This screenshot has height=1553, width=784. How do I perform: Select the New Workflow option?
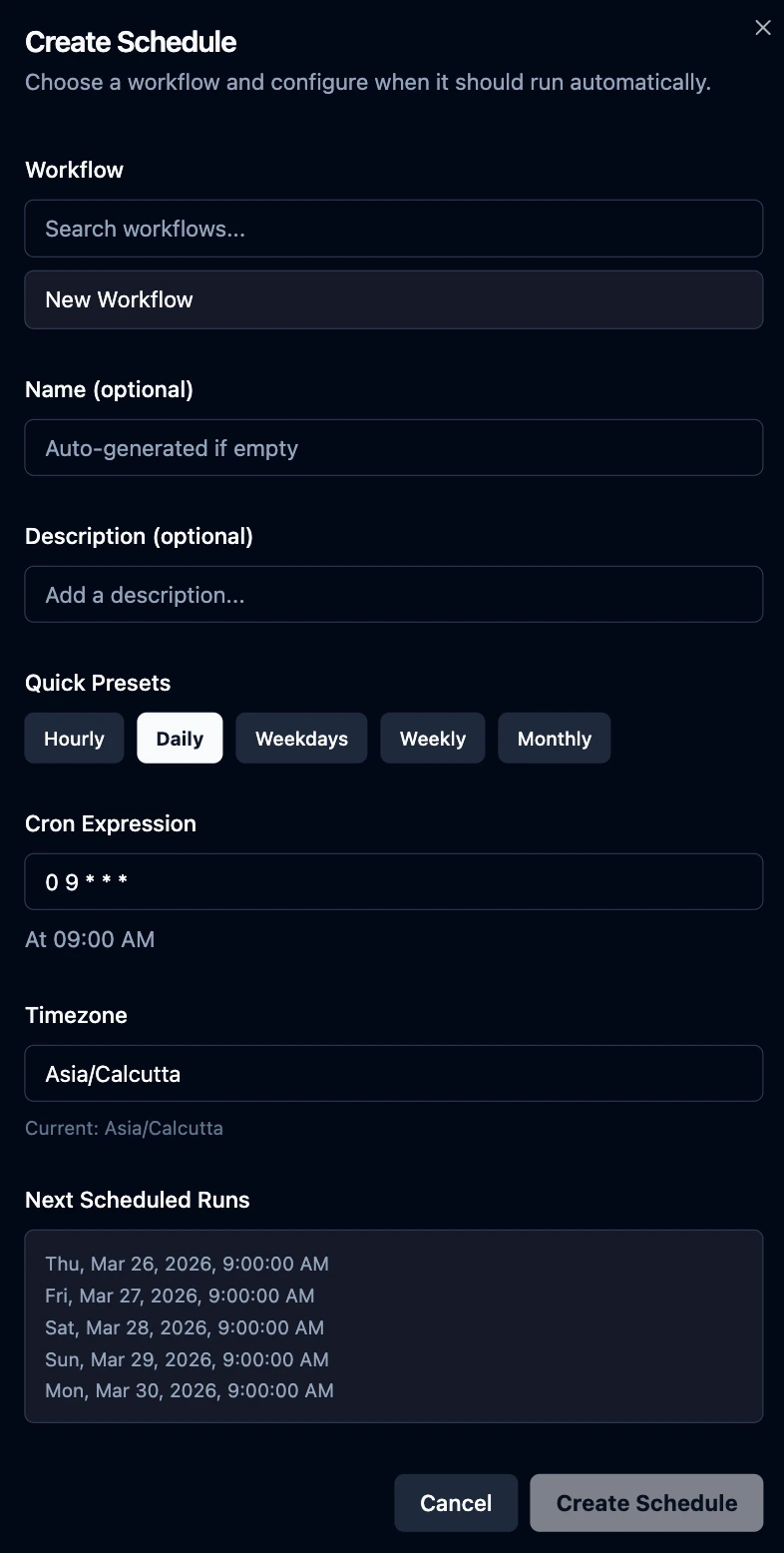(x=393, y=299)
